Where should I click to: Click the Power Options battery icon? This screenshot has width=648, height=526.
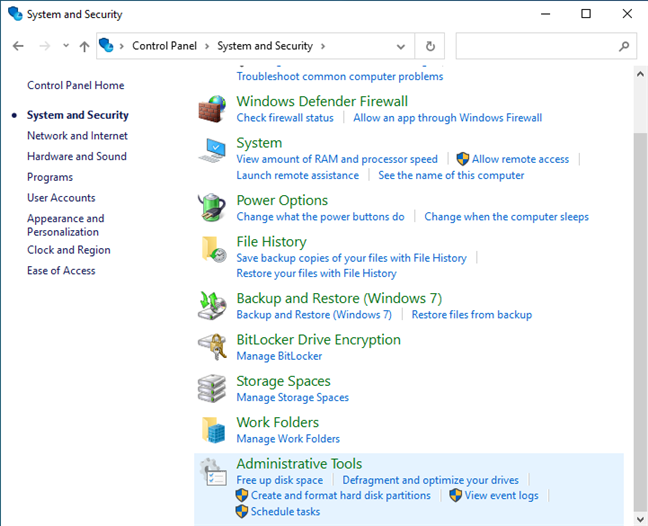(212, 207)
